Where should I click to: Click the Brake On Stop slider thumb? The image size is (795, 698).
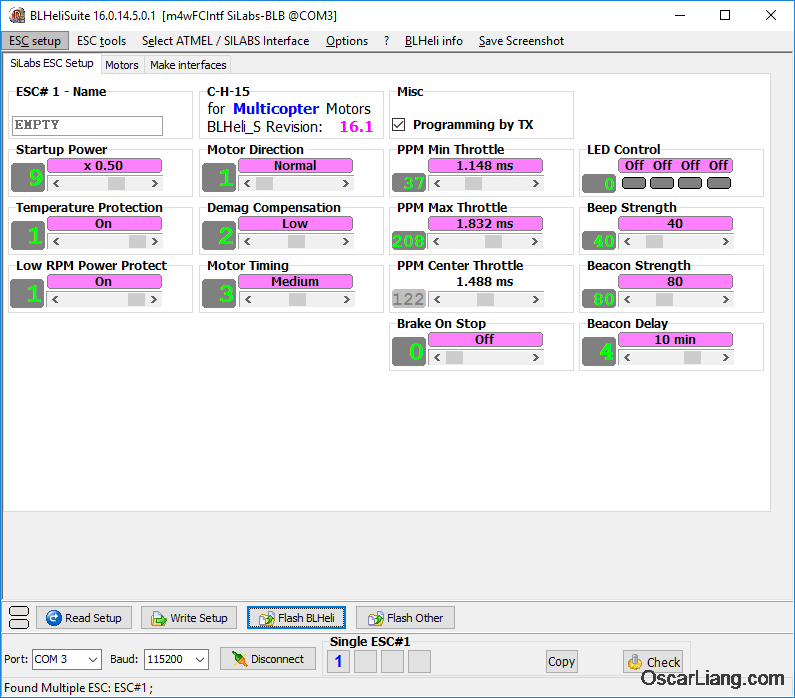pyautogui.click(x=454, y=358)
